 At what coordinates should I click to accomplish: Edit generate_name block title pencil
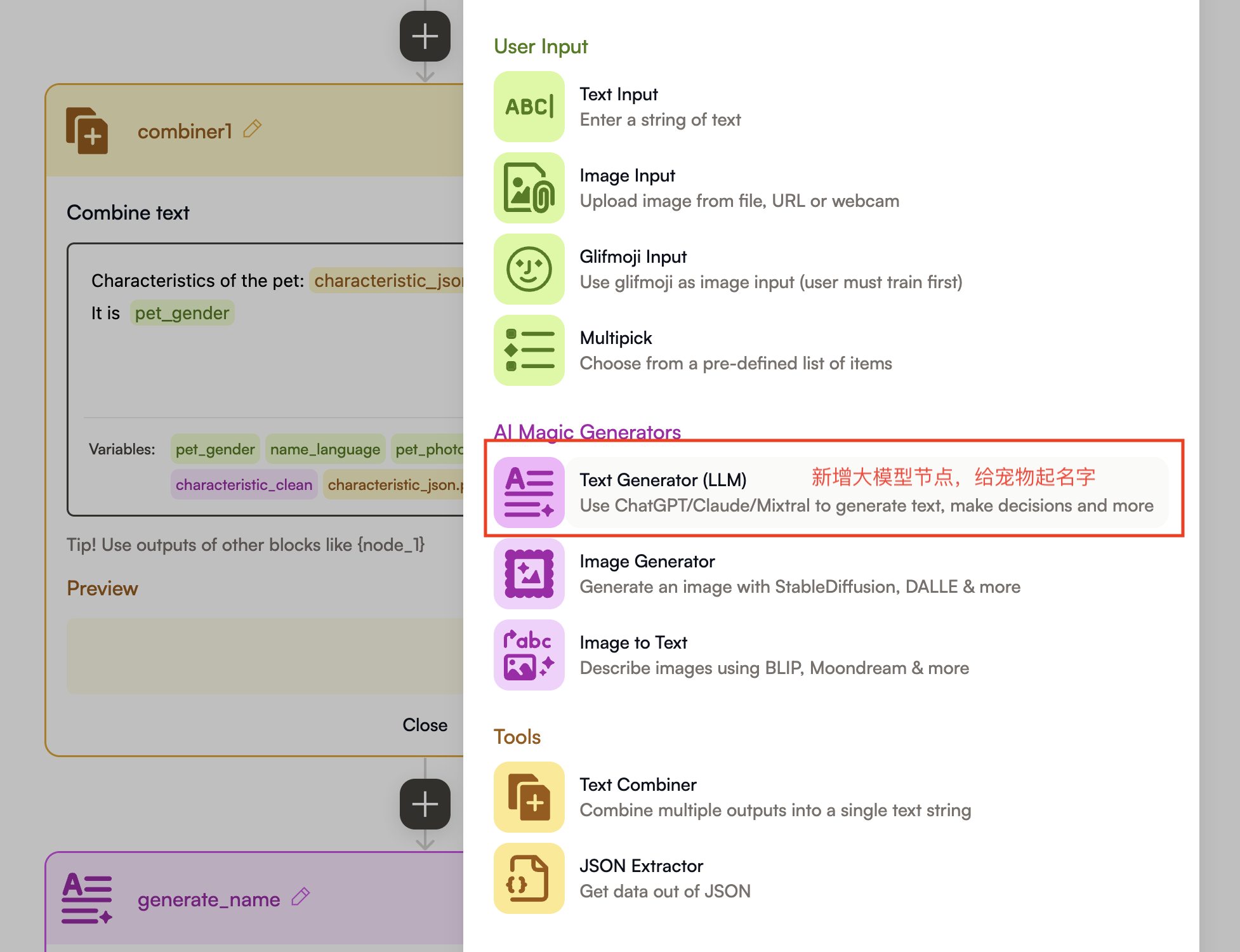click(x=301, y=897)
